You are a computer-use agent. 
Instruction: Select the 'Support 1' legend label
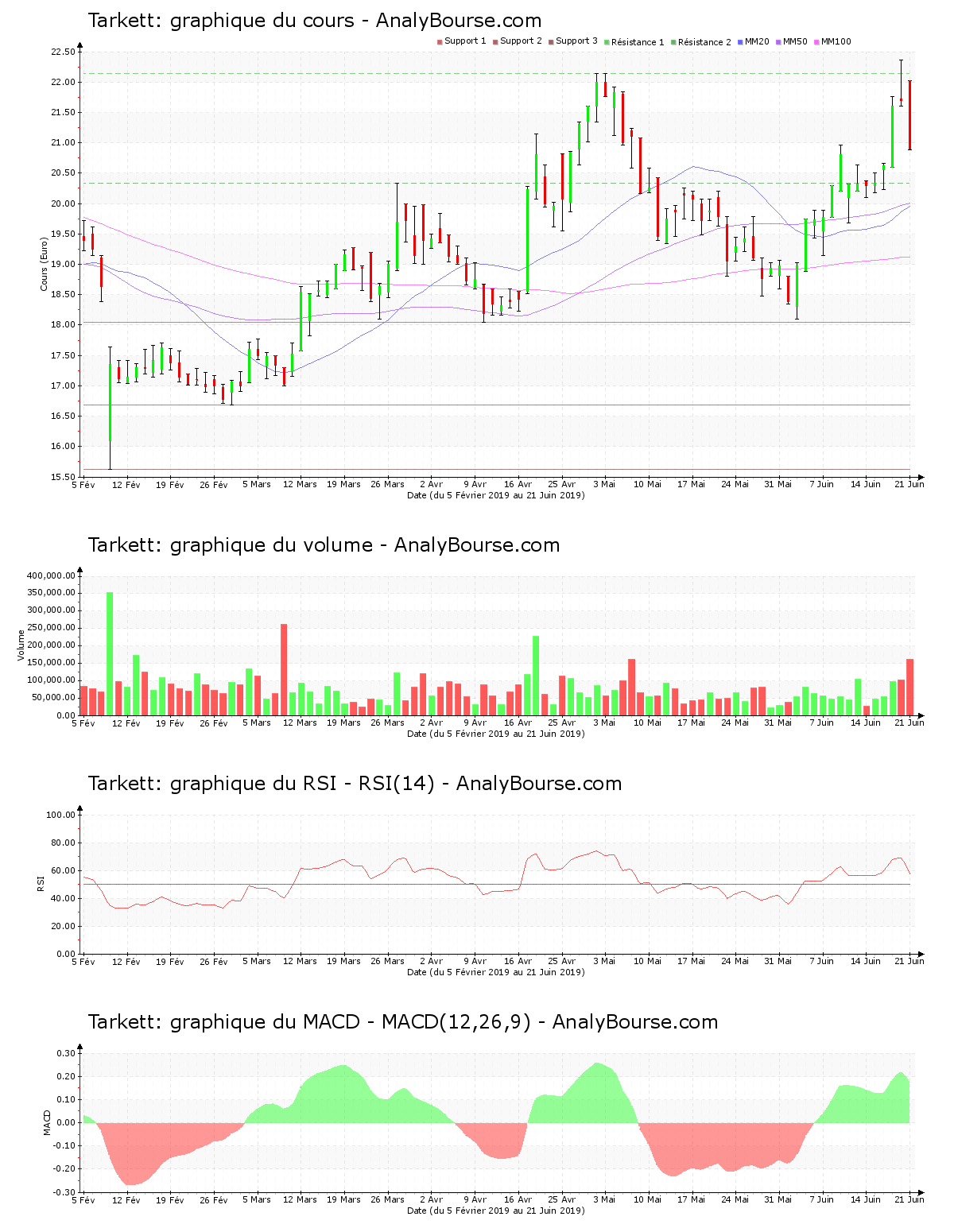coord(465,41)
